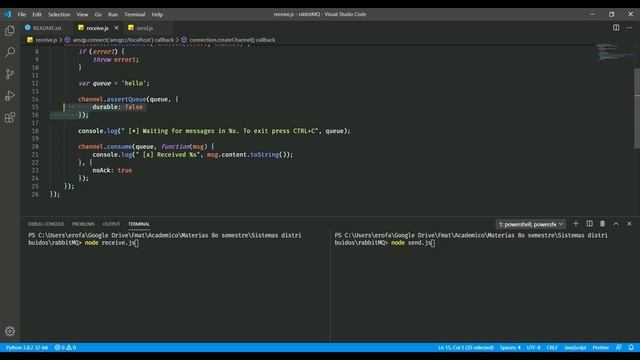The image size is (640, 360).
Task: Click the 'noAck: true' code line
Action: click(112, 170)
